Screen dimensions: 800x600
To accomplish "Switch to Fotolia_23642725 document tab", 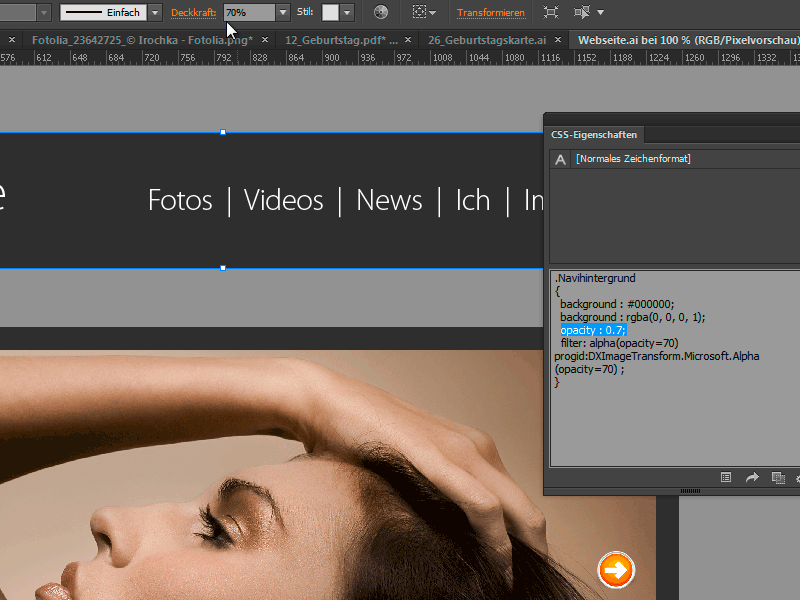I will [142, 40].
